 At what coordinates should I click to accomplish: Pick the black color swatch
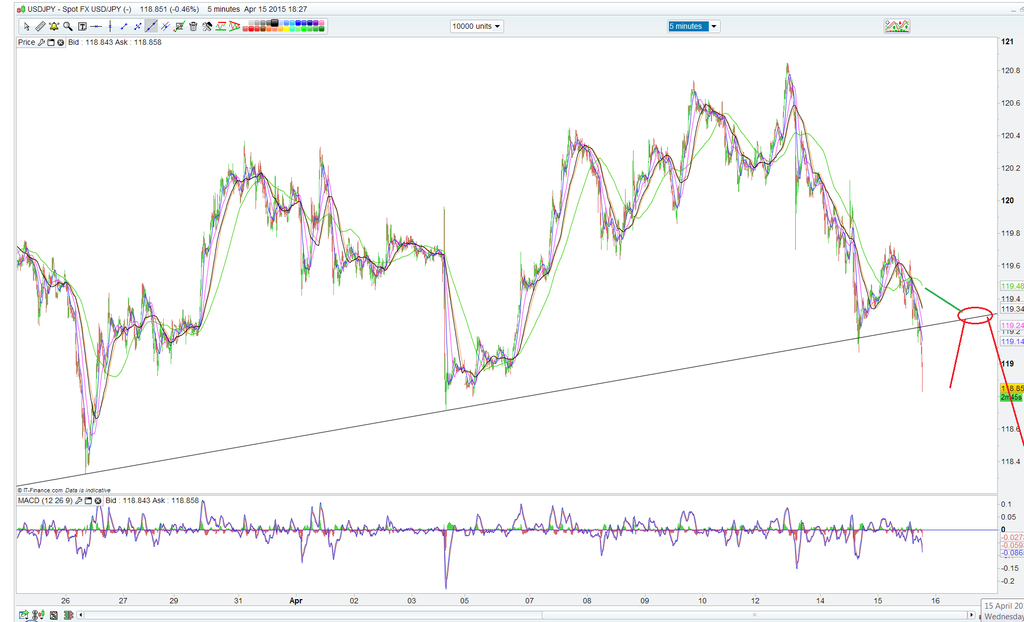274,23
